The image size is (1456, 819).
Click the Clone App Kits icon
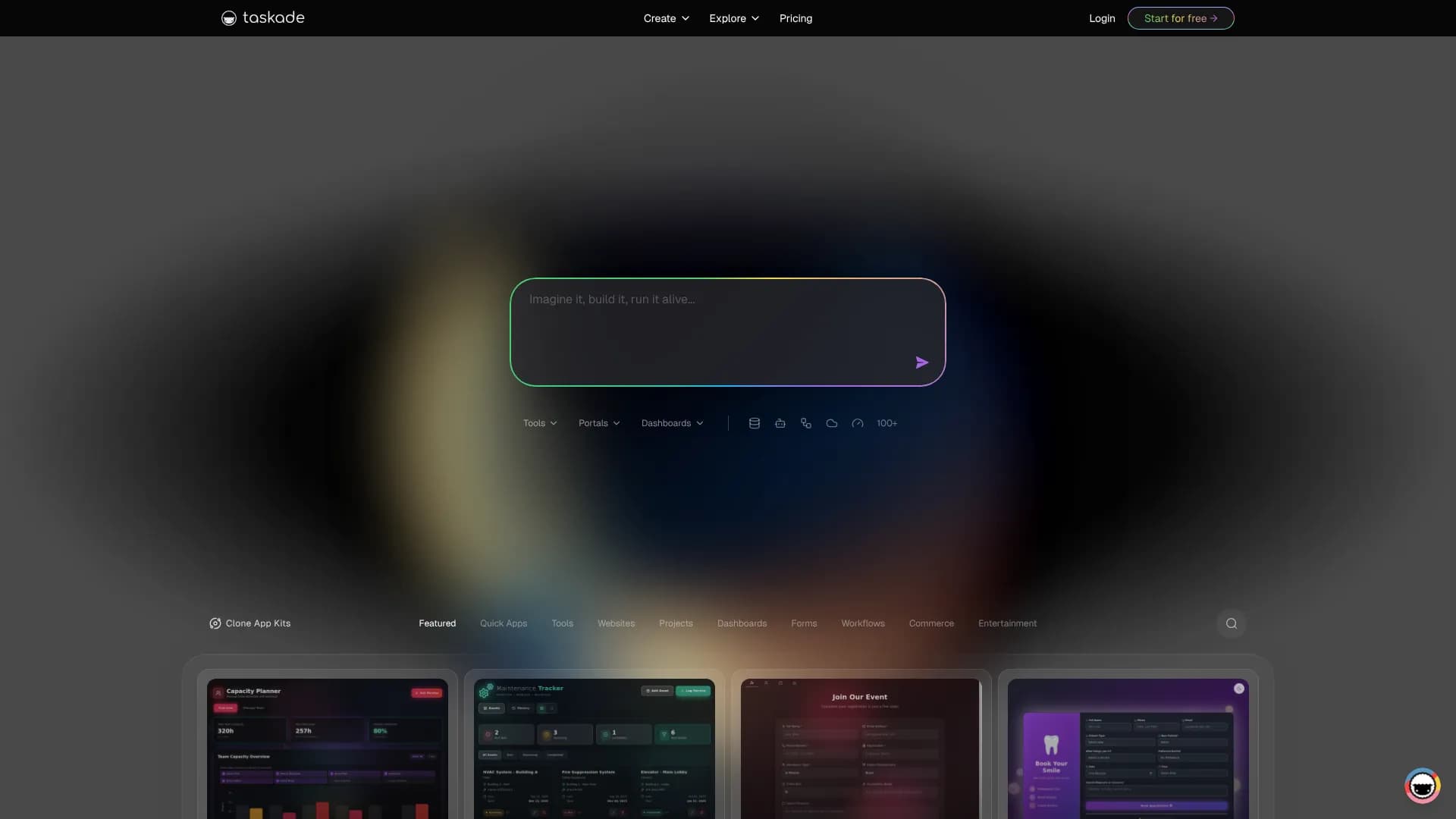coord(215,623)
